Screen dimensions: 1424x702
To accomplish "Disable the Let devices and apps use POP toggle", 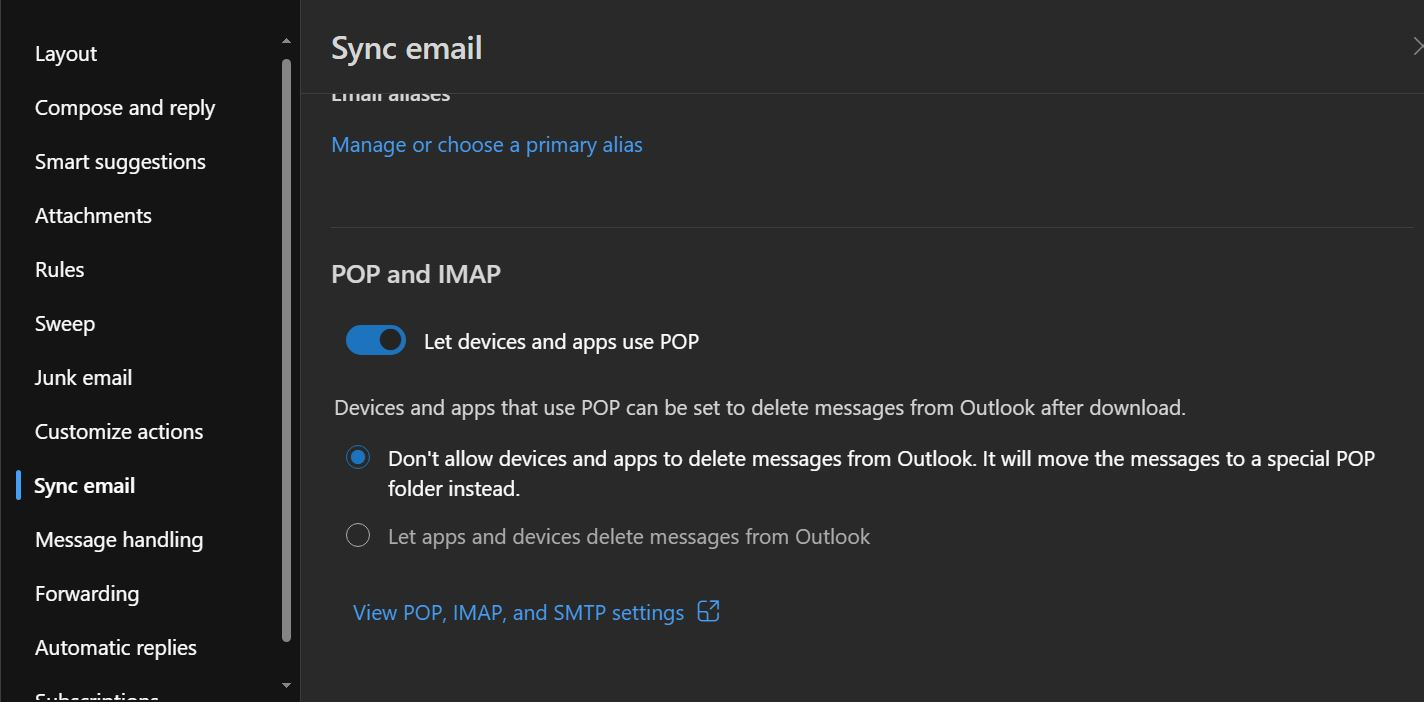I will tap(375, 340).
